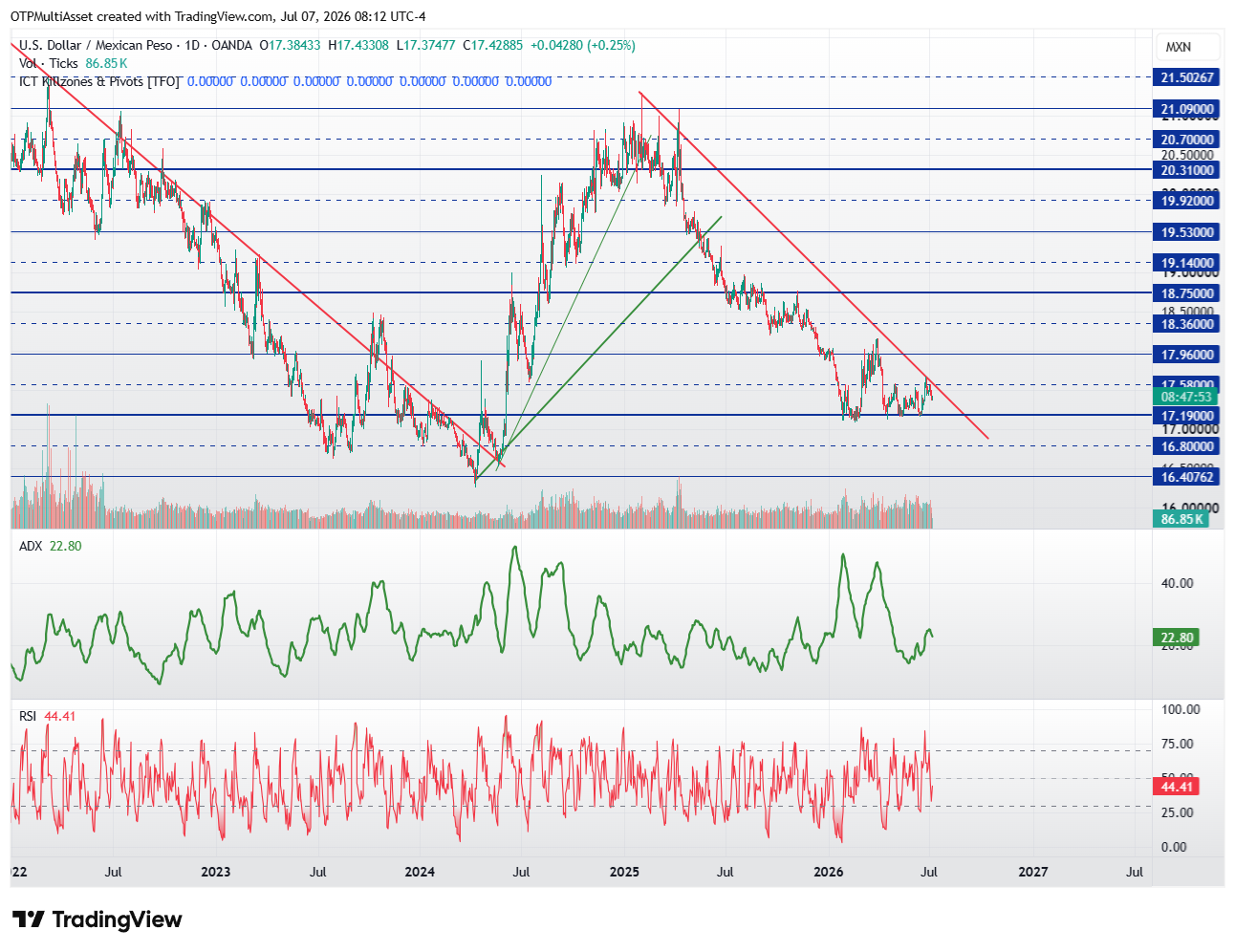Viewport: 1235px width, 952px height.
Task: Select the ICT Killzones & Pivots [TFO] legend
Action: tap(99, 81)
